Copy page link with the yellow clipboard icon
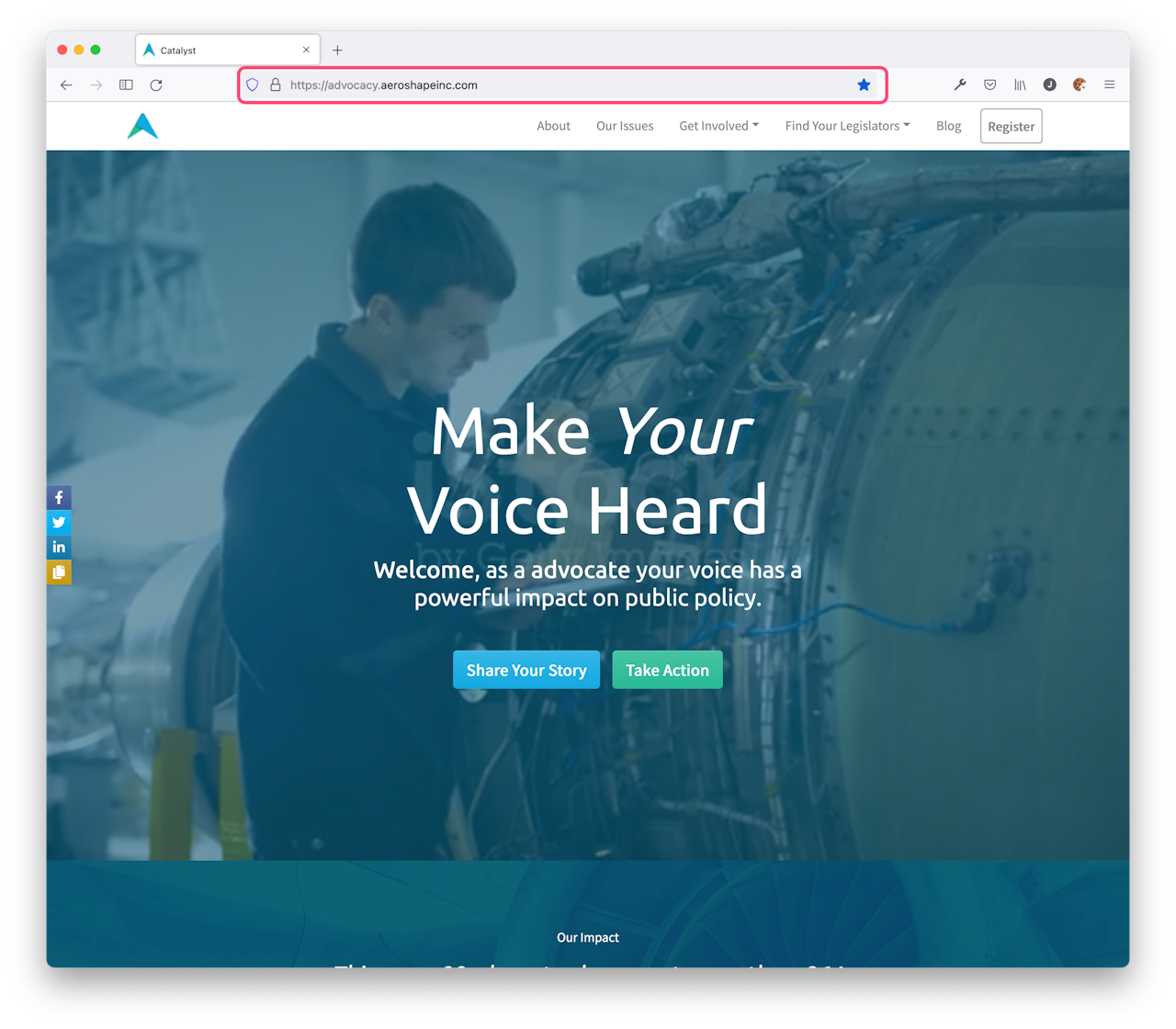The height and width of the screenshot is (1029, 1176). click(59, 572)
